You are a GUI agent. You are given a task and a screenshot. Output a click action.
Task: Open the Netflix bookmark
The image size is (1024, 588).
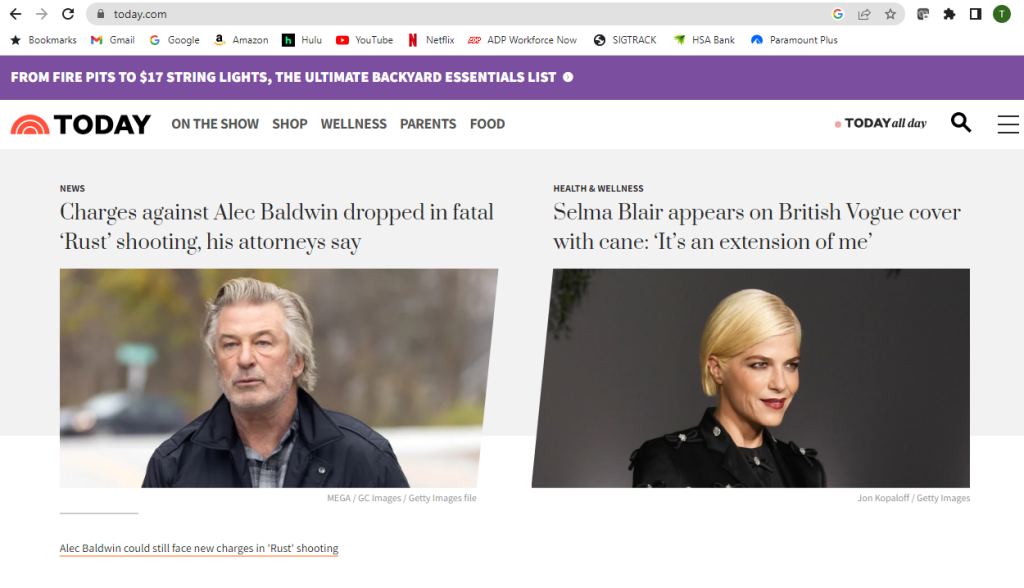pyautogui.click(x=431, y=40)
